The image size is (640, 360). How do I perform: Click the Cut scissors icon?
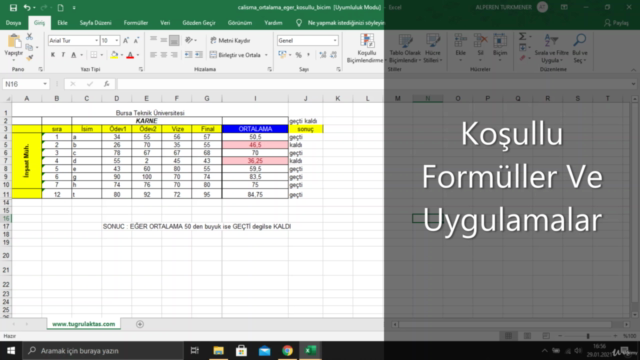[x=29, y=37]
